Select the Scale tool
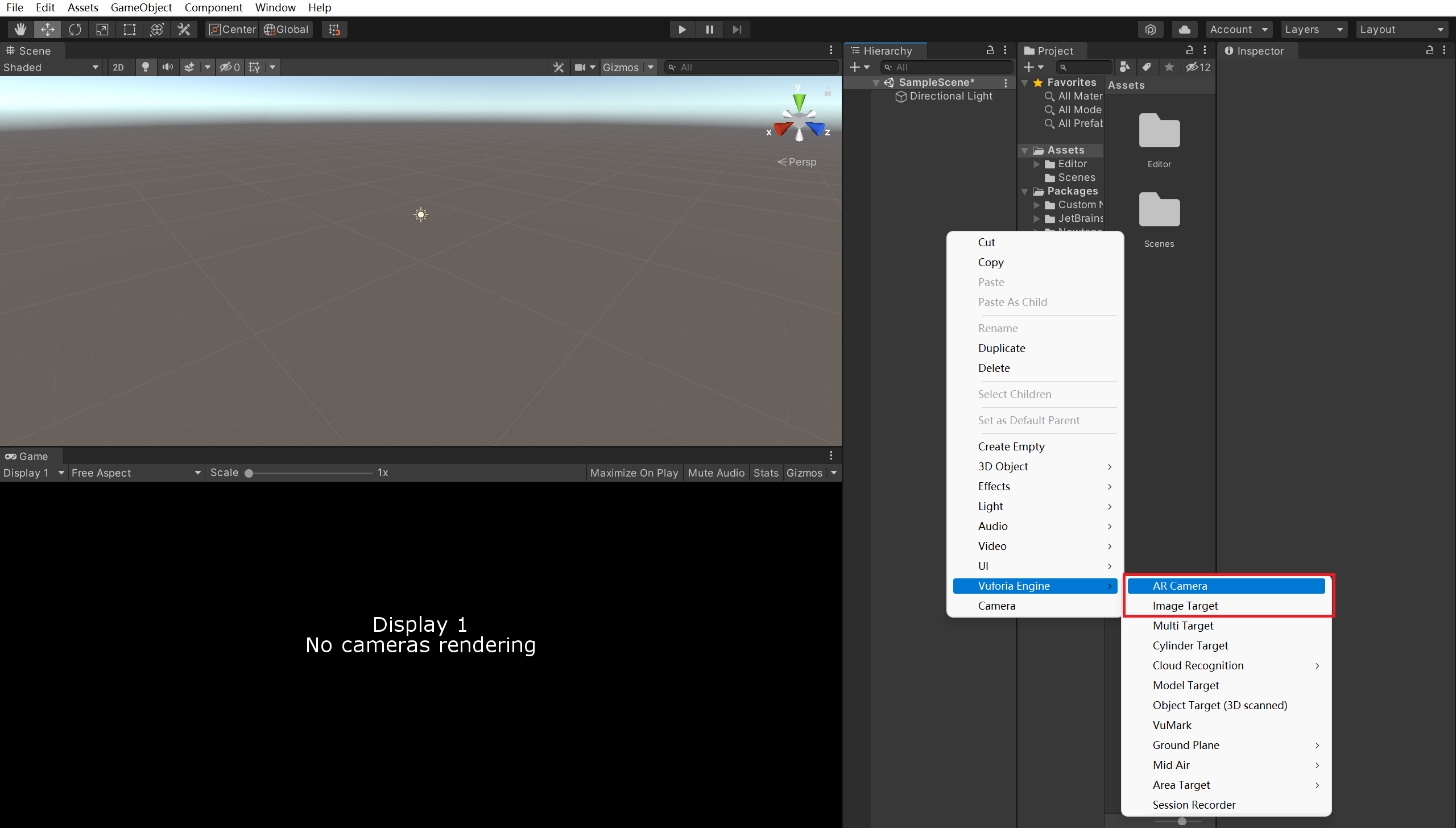 (102, 29)
